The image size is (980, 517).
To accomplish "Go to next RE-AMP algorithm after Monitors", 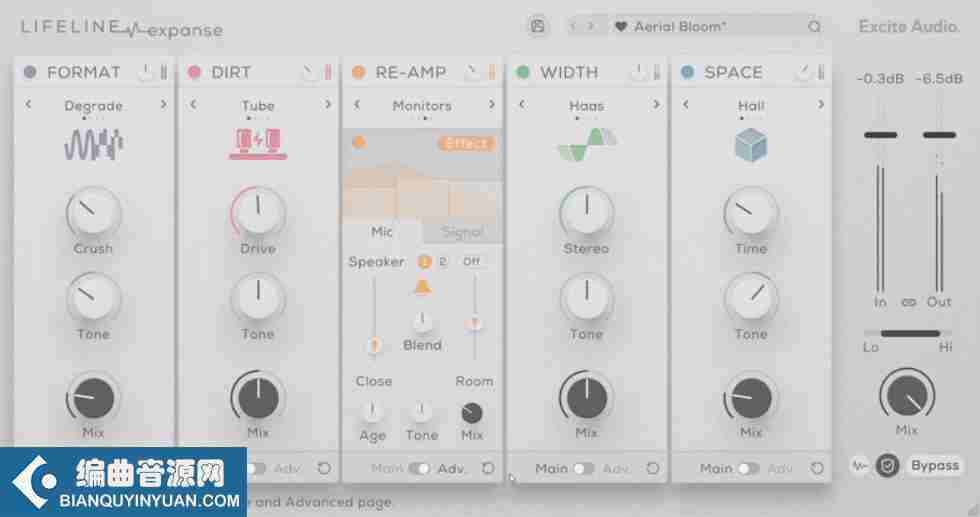I will 492,104.
